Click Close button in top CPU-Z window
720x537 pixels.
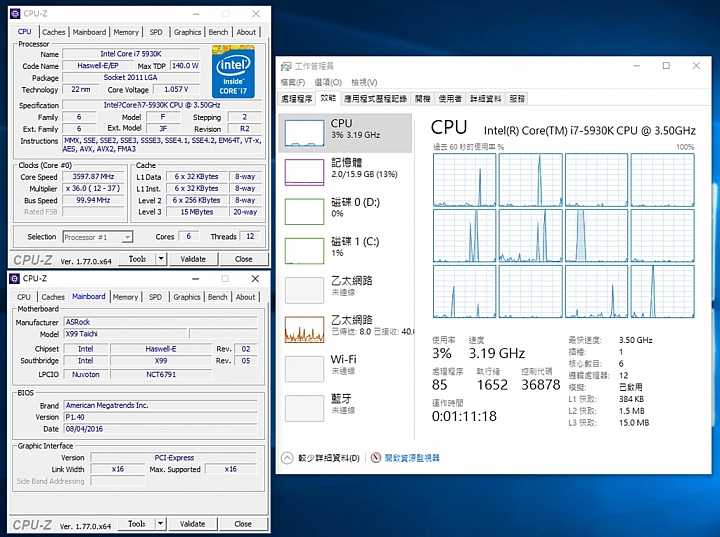tap(243, 259)
